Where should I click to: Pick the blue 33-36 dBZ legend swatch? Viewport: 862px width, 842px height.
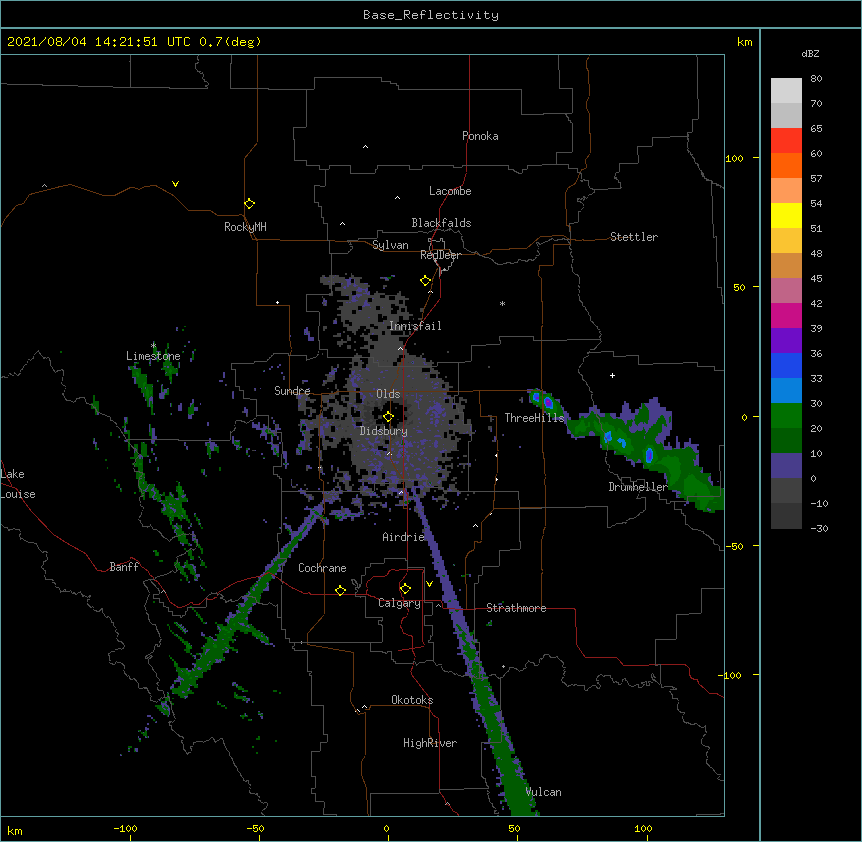(786, 365)
